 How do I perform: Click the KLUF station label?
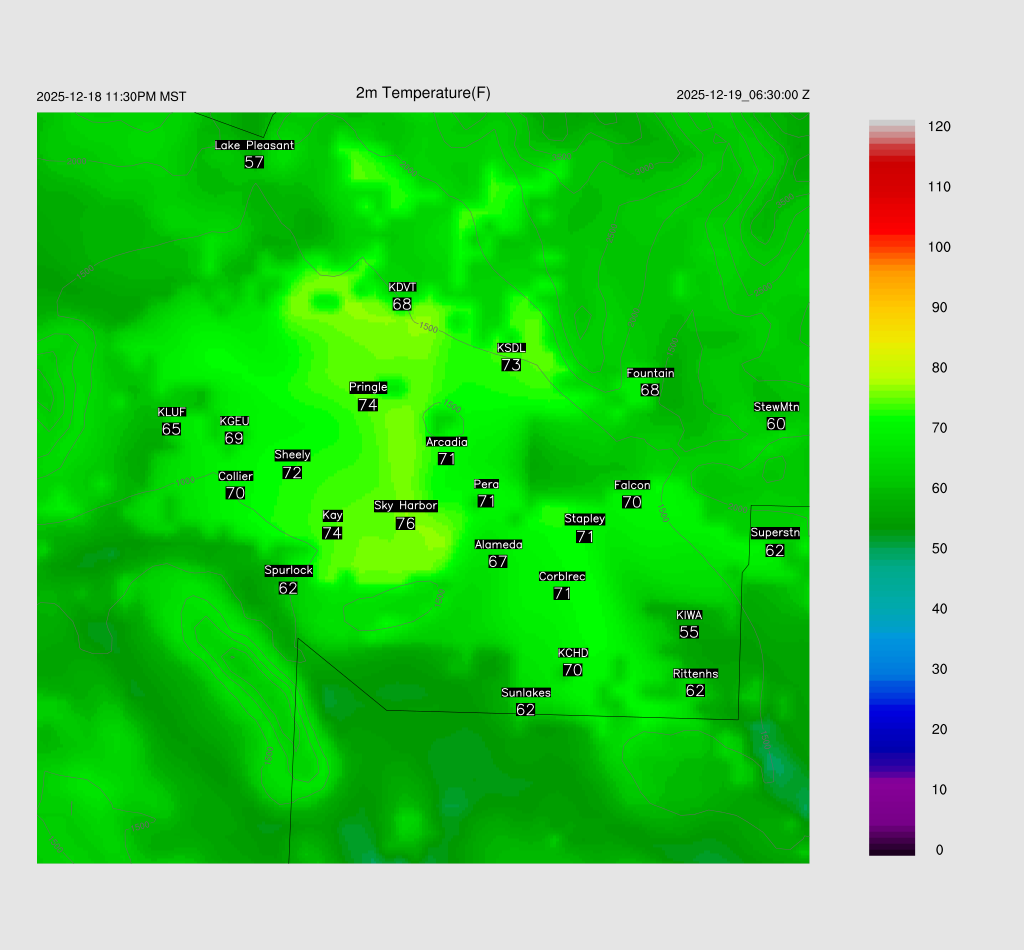(x=171, y=412)
